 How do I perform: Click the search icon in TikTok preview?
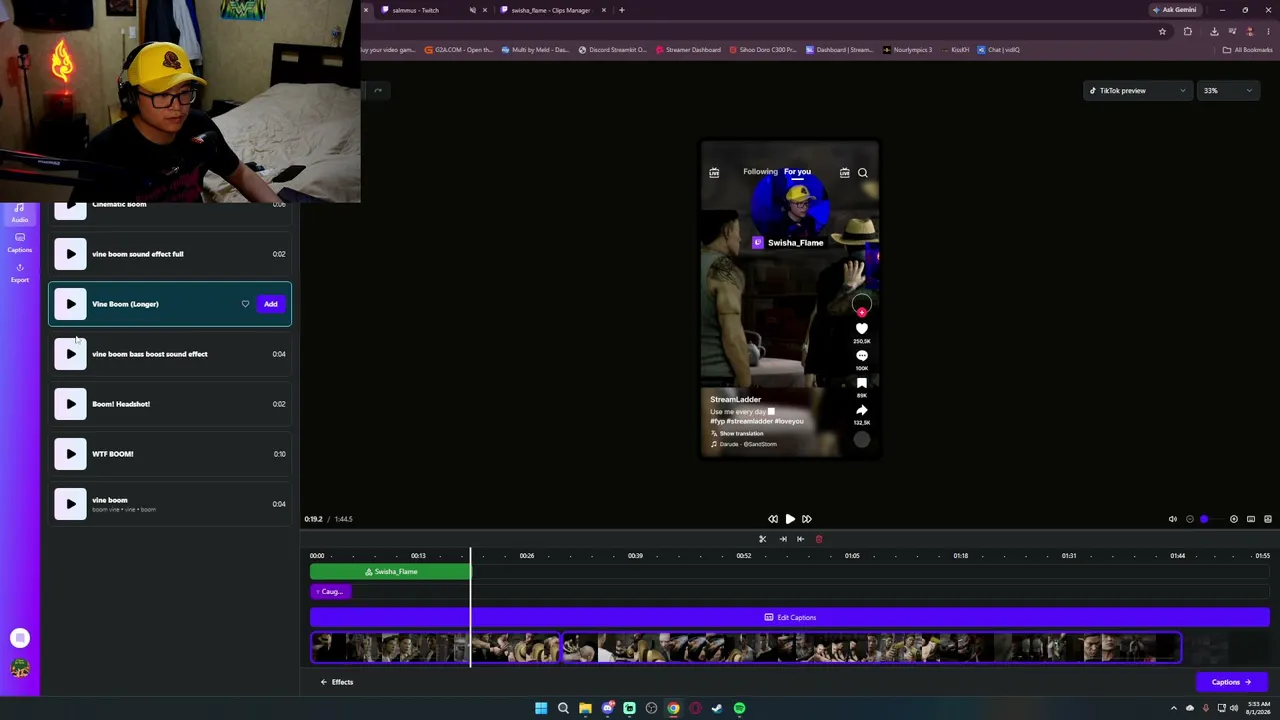(x=863, y=173)
